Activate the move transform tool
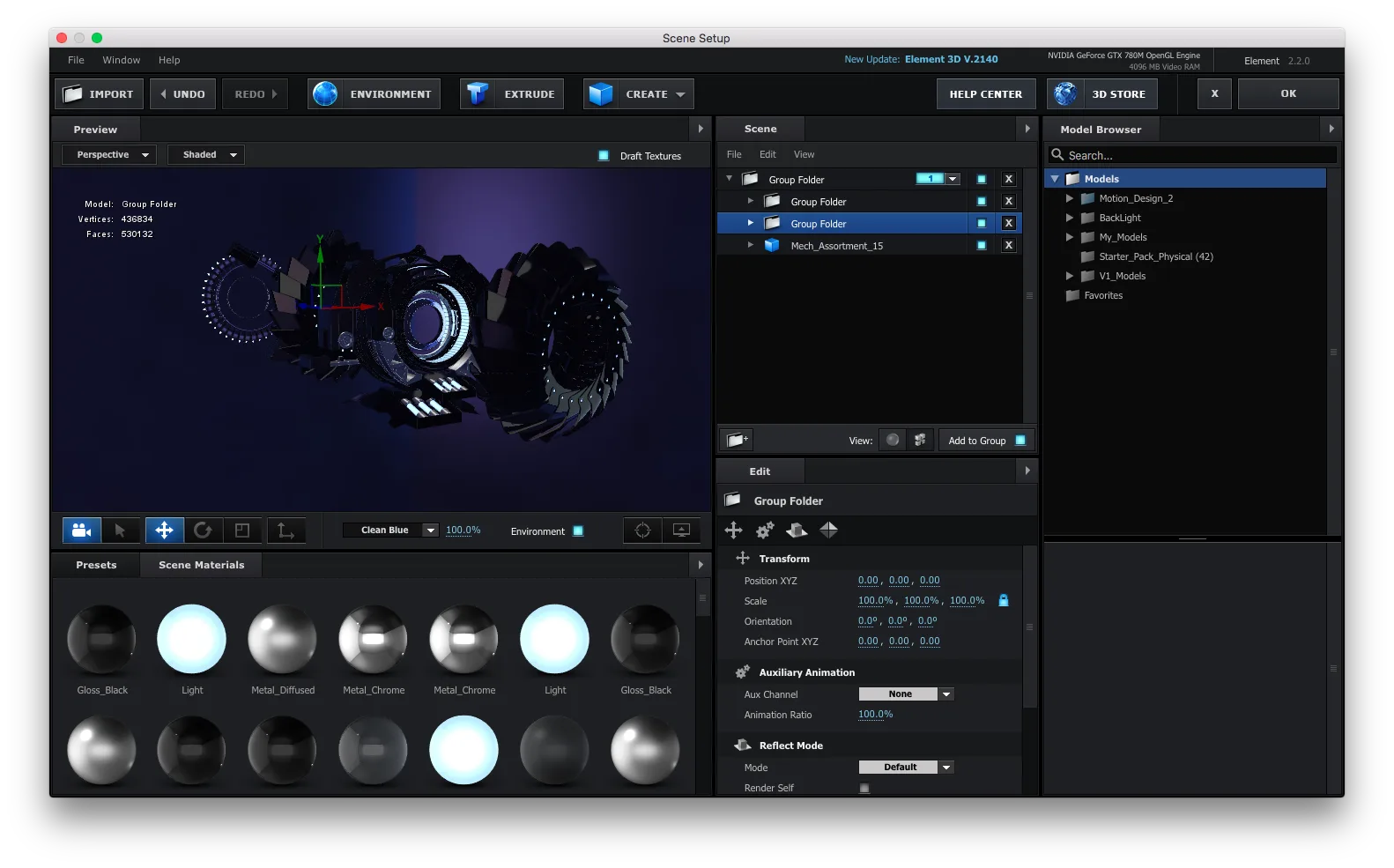This screenshot has height=868, width=1394. (x=164, y=530)
